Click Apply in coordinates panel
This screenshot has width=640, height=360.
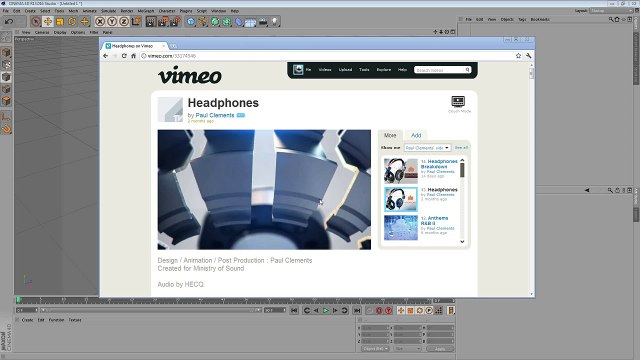pos(440,349)
